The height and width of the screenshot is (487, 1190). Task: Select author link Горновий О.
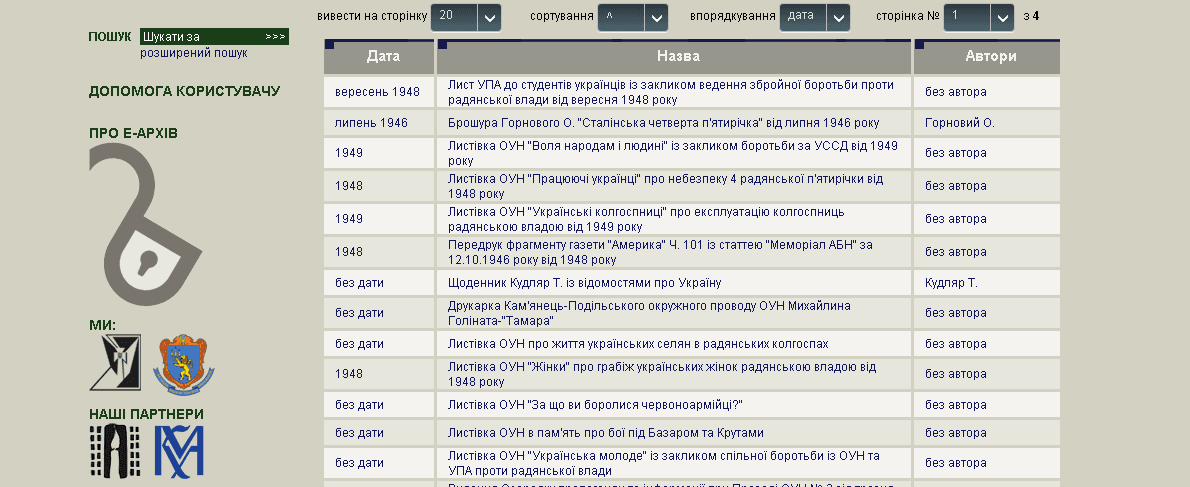[959, 123]
